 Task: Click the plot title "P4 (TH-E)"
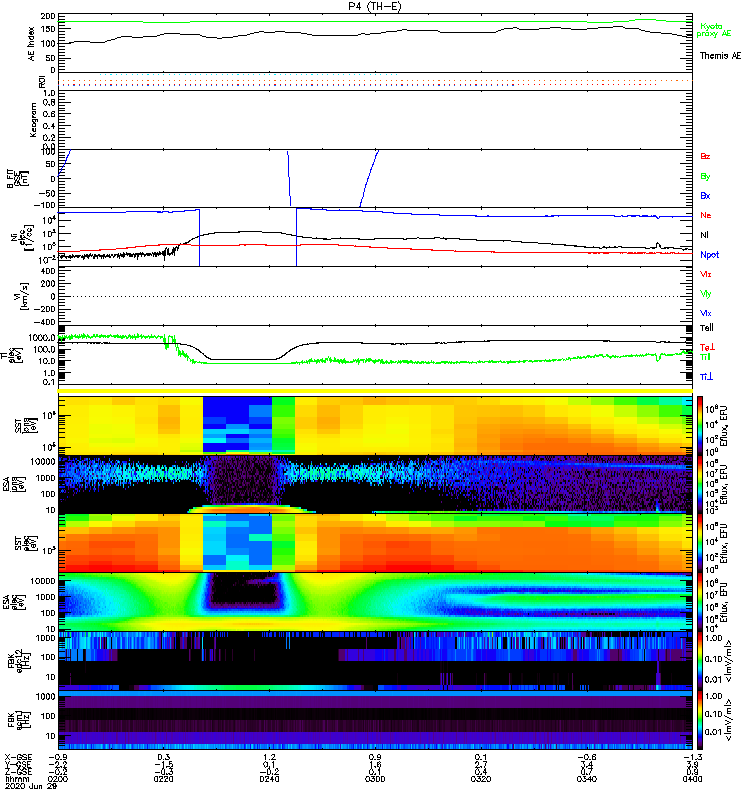point(375,6)
